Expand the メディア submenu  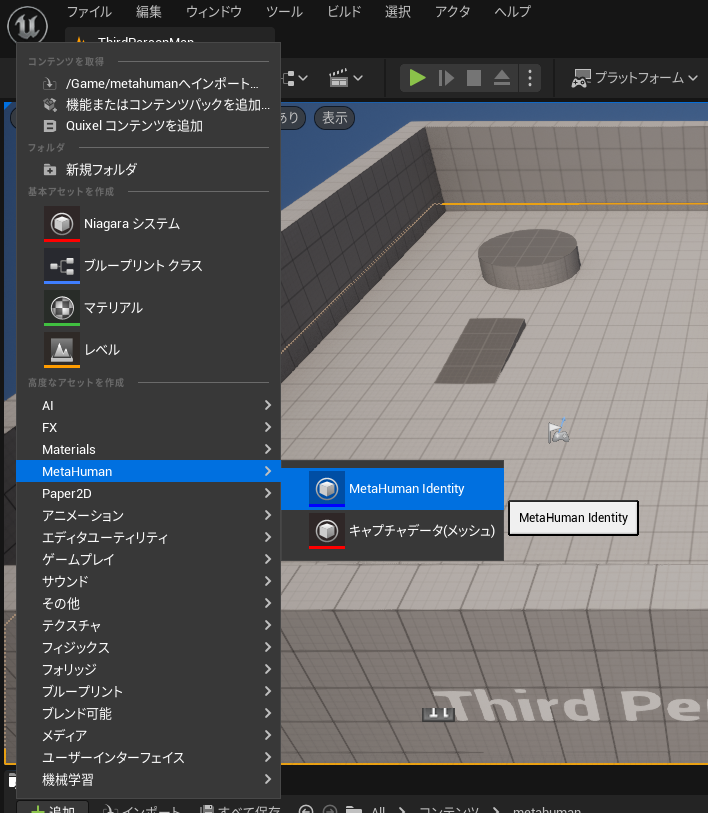[148, 736]
